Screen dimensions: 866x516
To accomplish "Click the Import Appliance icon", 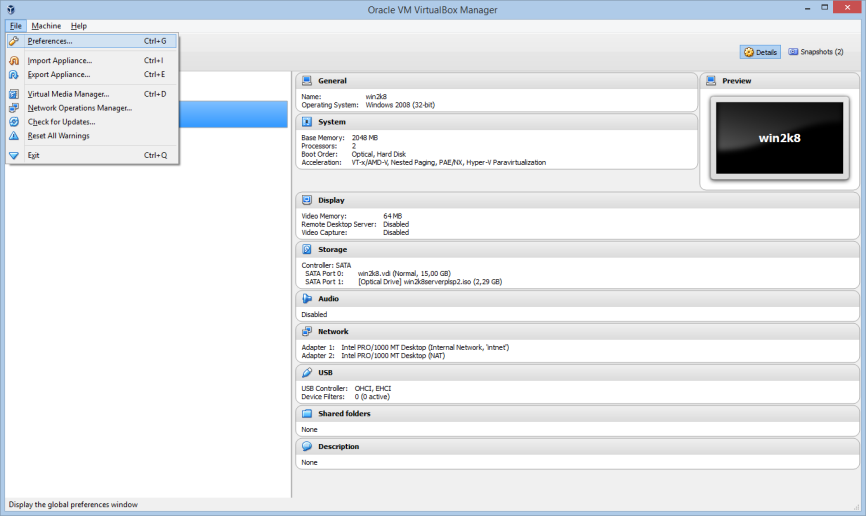I will (14, 60).
